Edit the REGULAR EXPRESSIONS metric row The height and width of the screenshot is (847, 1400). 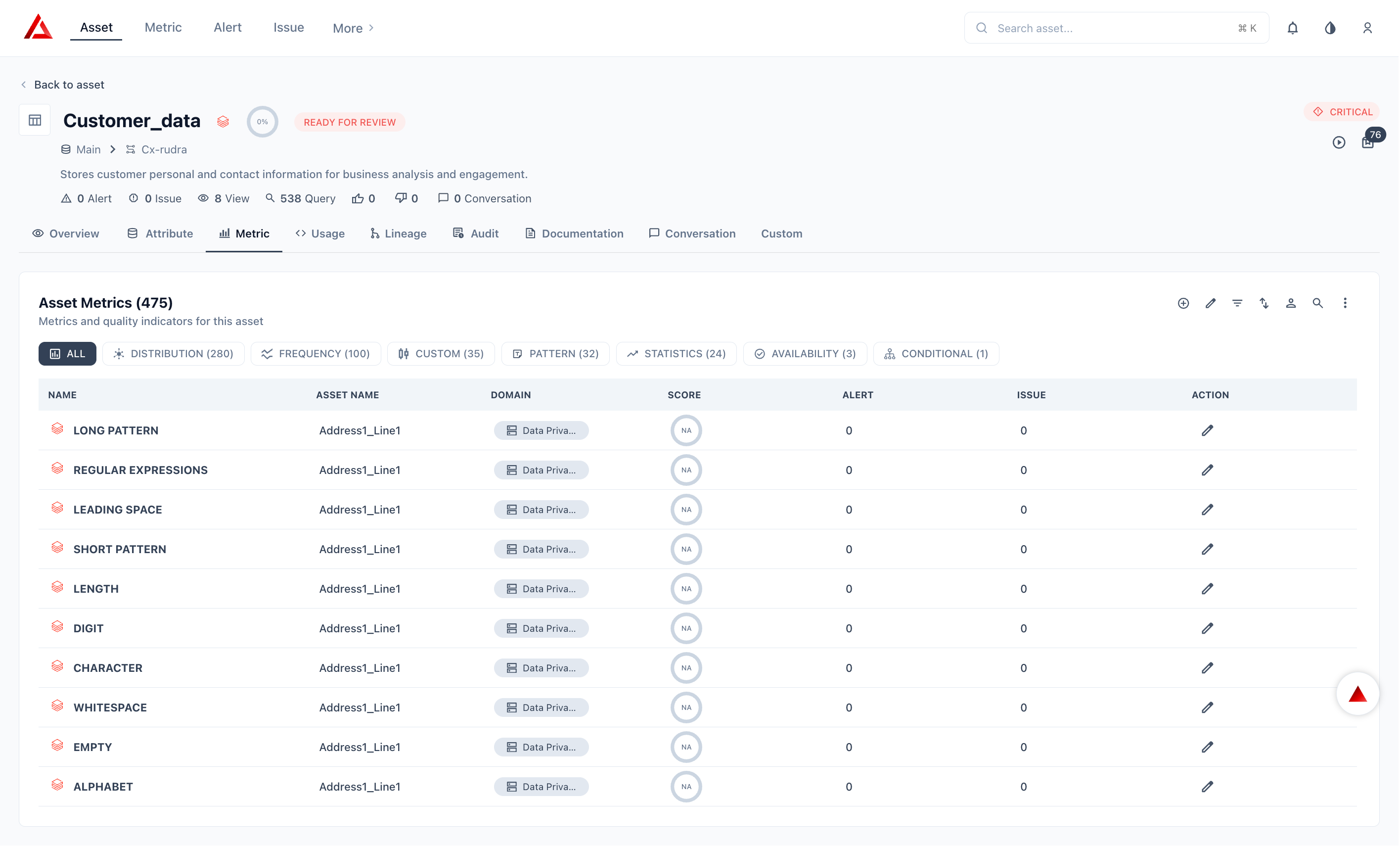click(x=1209, y=471)
